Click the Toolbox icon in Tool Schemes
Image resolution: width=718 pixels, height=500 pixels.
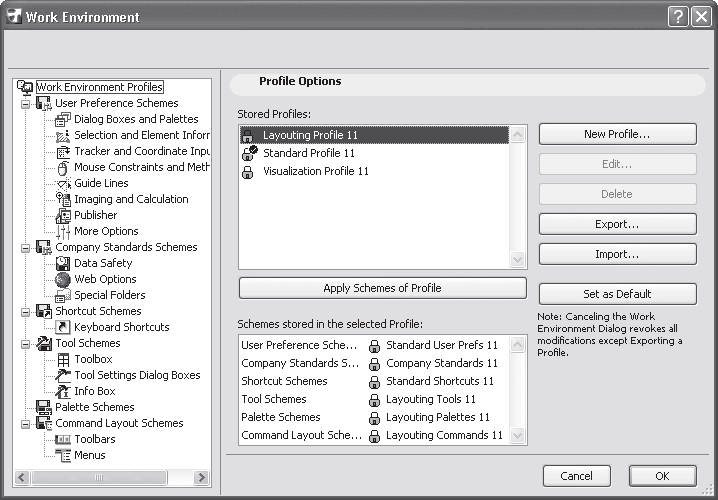[63, 359]
